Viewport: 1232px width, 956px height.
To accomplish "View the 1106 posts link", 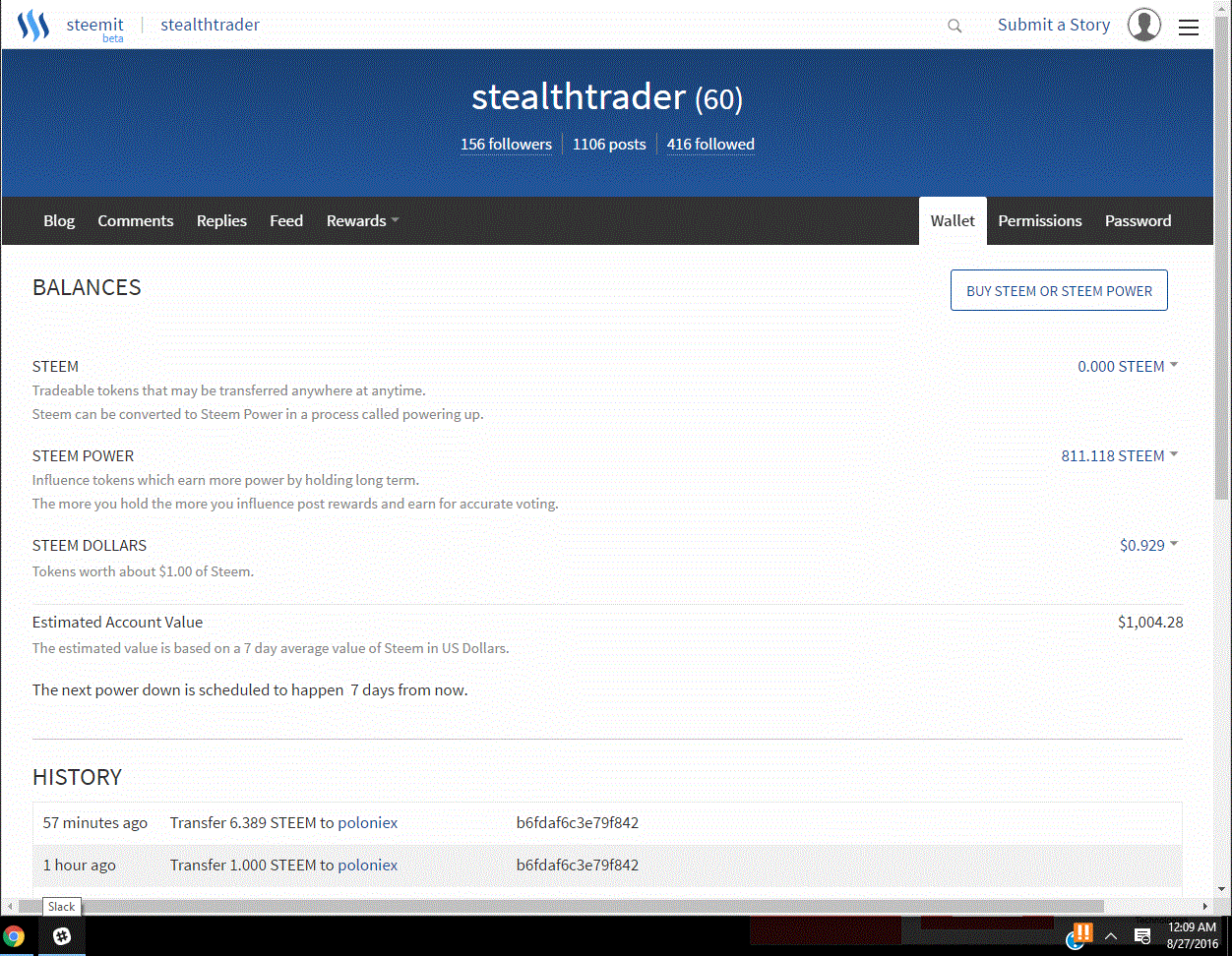I will pos(609,144).
